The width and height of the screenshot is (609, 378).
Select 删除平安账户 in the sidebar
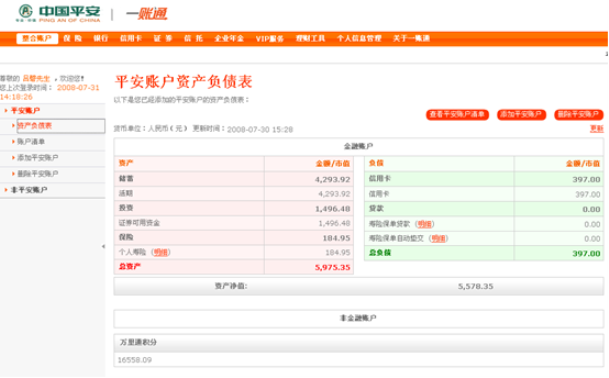click(x=38, y=174)
